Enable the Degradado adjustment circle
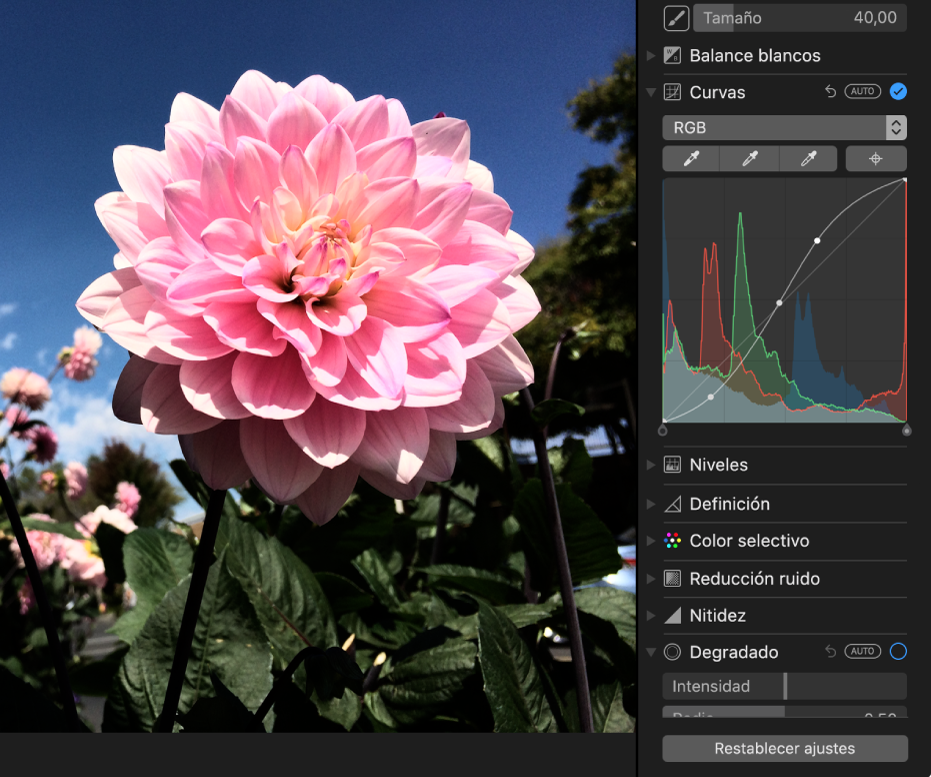 898,652
